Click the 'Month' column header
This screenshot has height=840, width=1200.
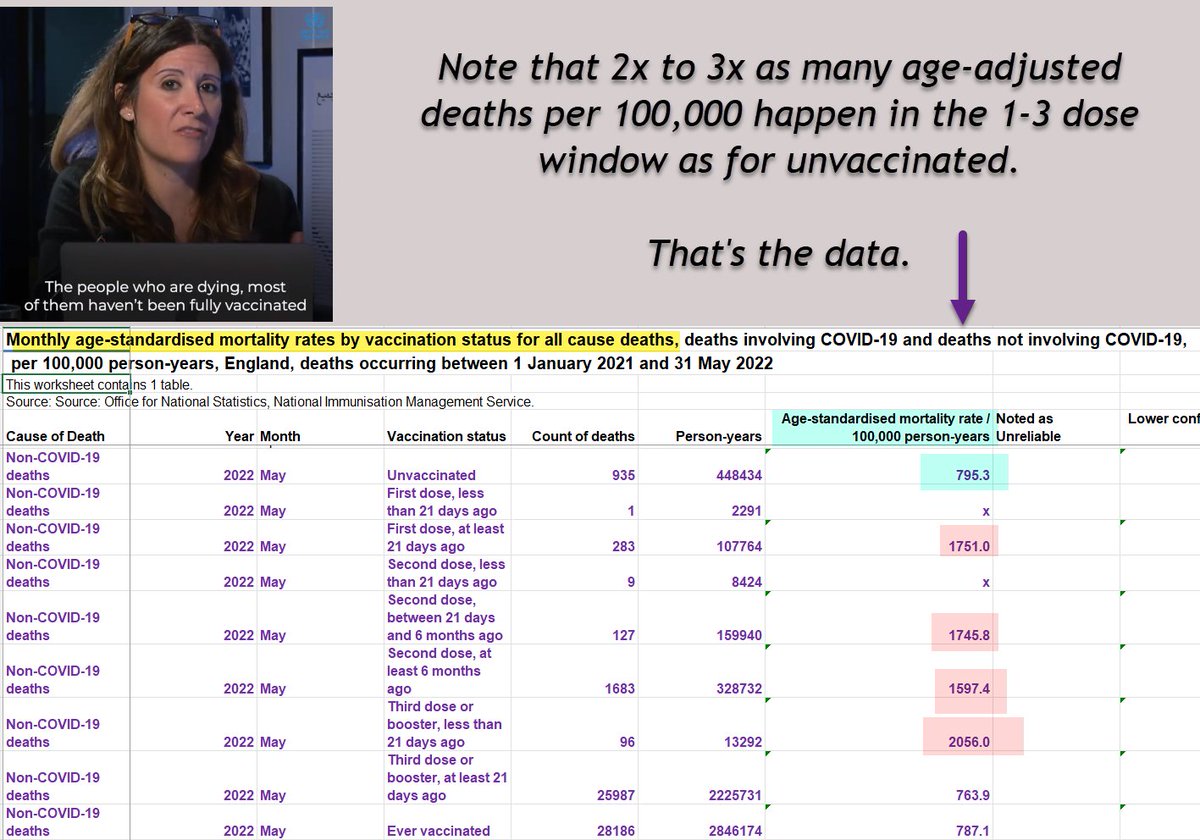[x=280, y=436]
